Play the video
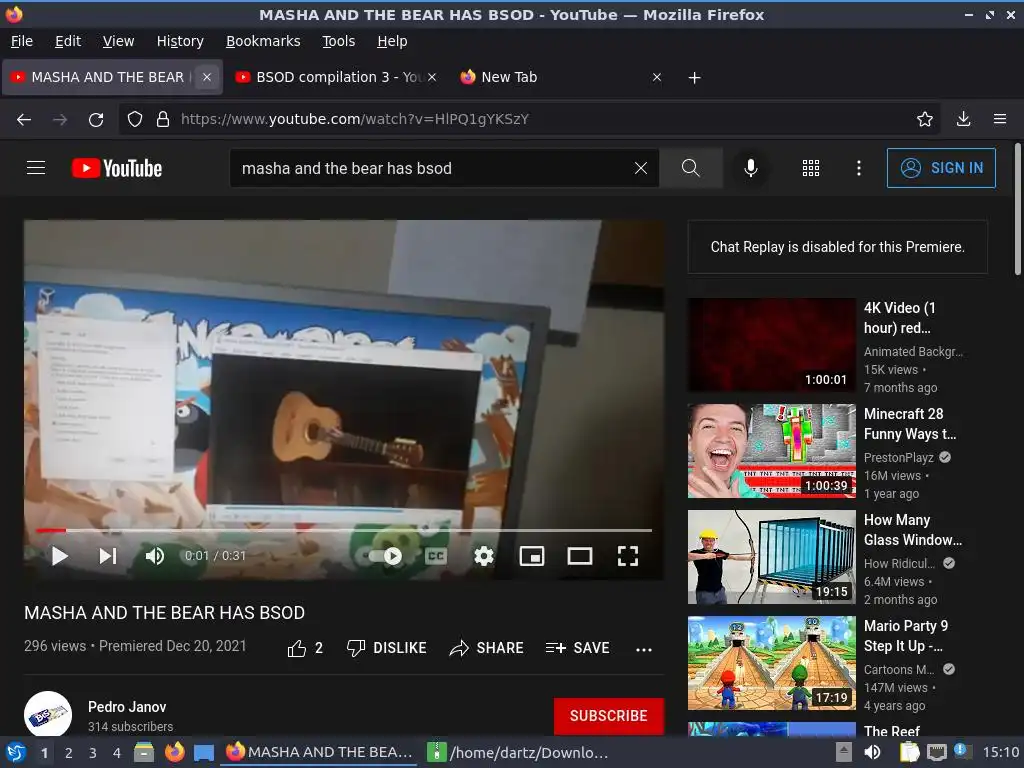Image resolution: width=1024 pixels, height=768 pixels. click(x=59, y=556)
